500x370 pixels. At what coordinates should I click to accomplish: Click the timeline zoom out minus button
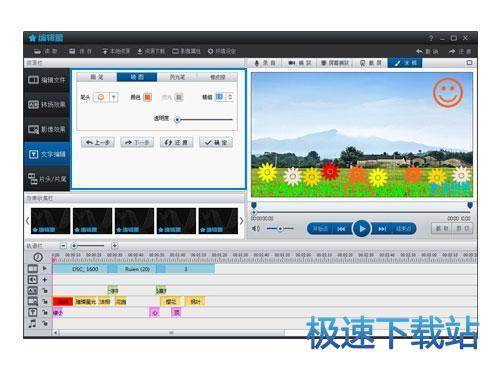[x=63, y=246]
